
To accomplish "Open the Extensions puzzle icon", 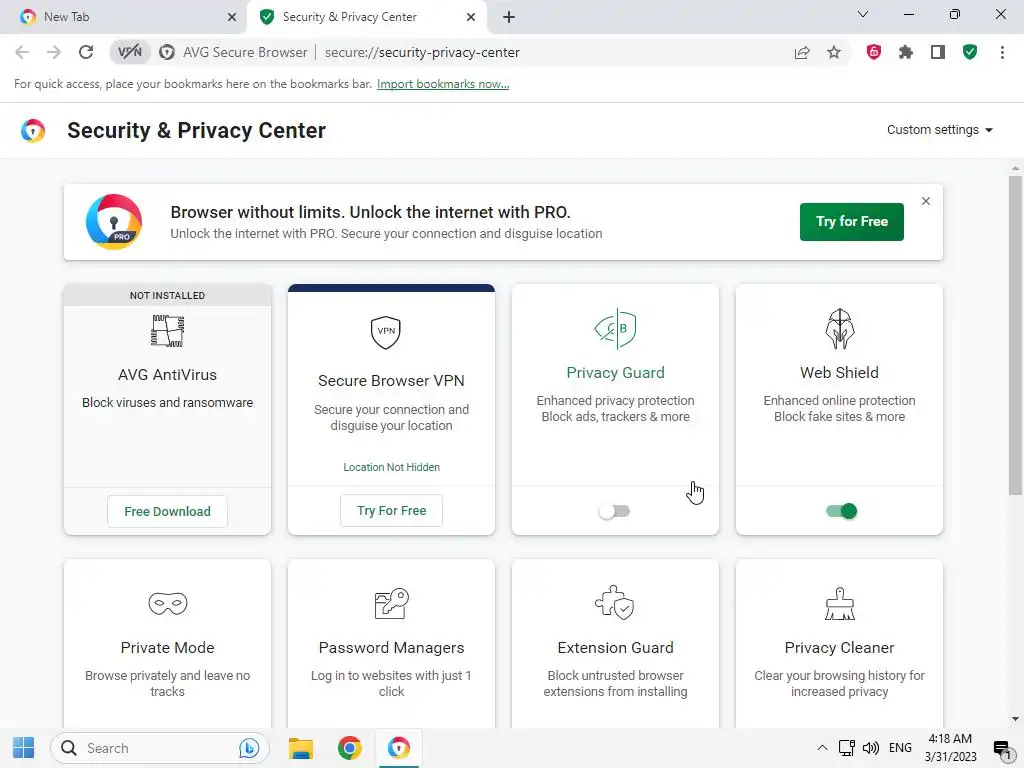I will click(906, 52).
